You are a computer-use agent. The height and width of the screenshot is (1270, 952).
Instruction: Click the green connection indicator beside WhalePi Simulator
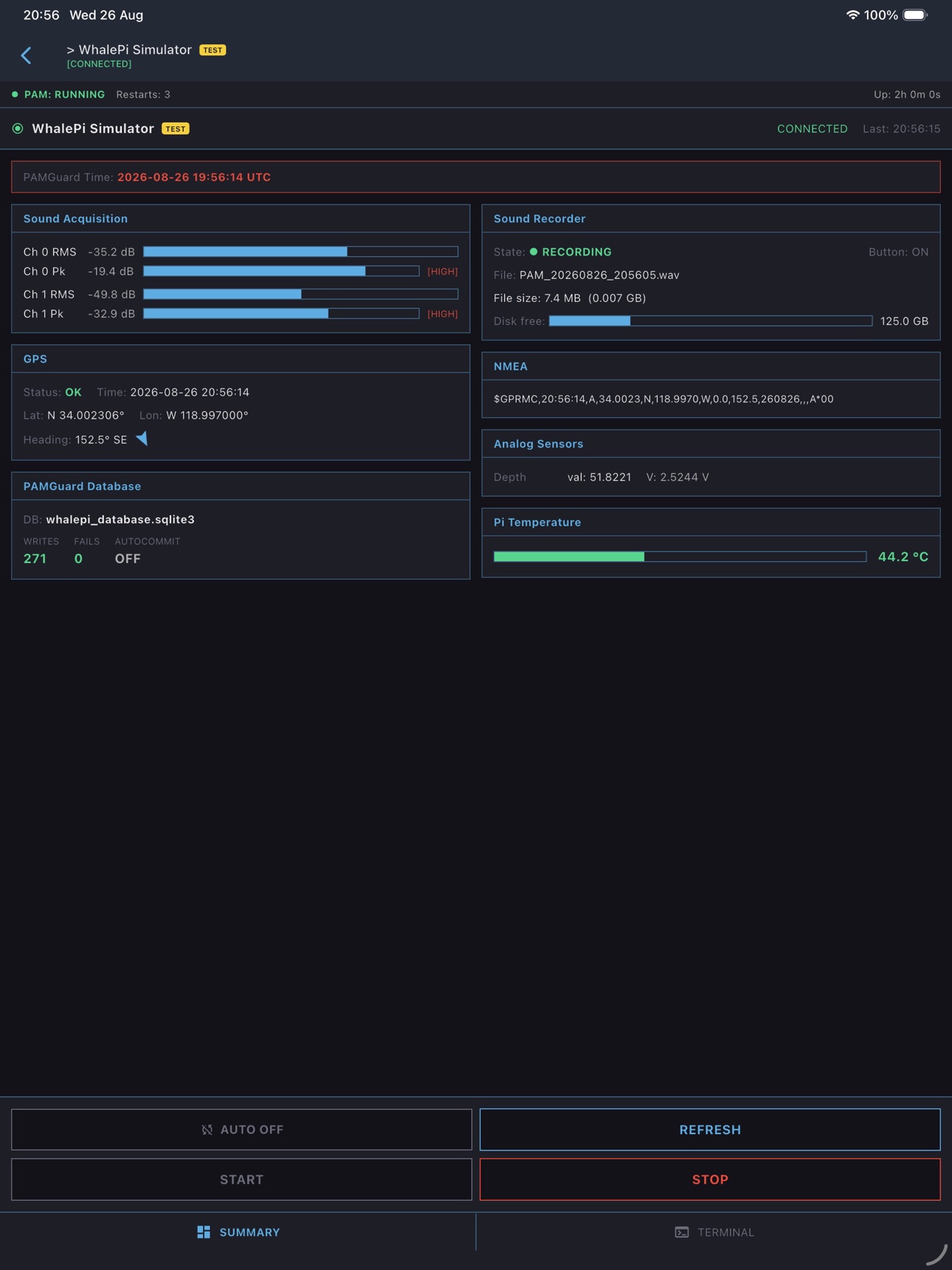point(18,128)
